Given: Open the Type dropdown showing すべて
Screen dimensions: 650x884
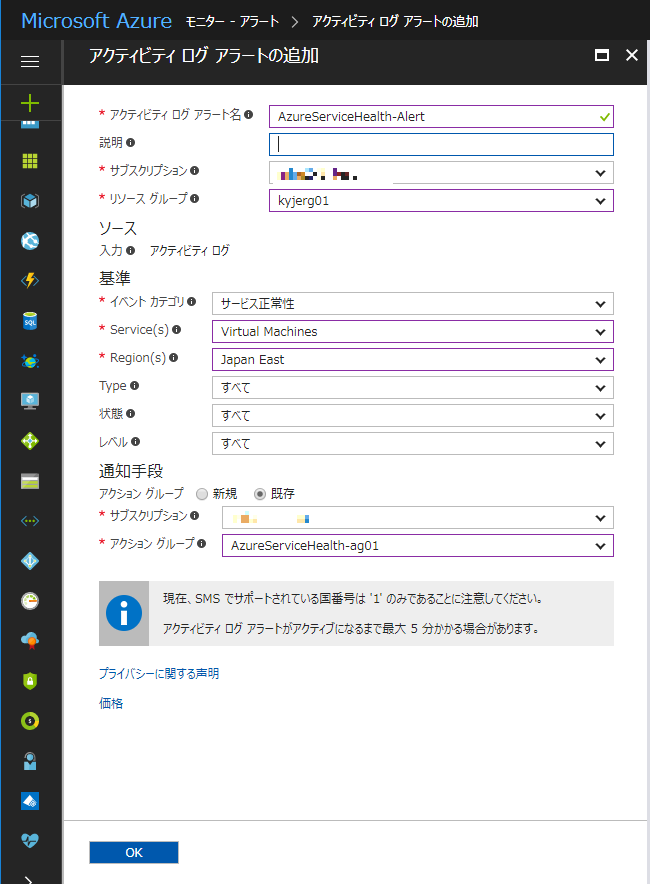Looking at the screenshot, I should [x=413, y=388].
